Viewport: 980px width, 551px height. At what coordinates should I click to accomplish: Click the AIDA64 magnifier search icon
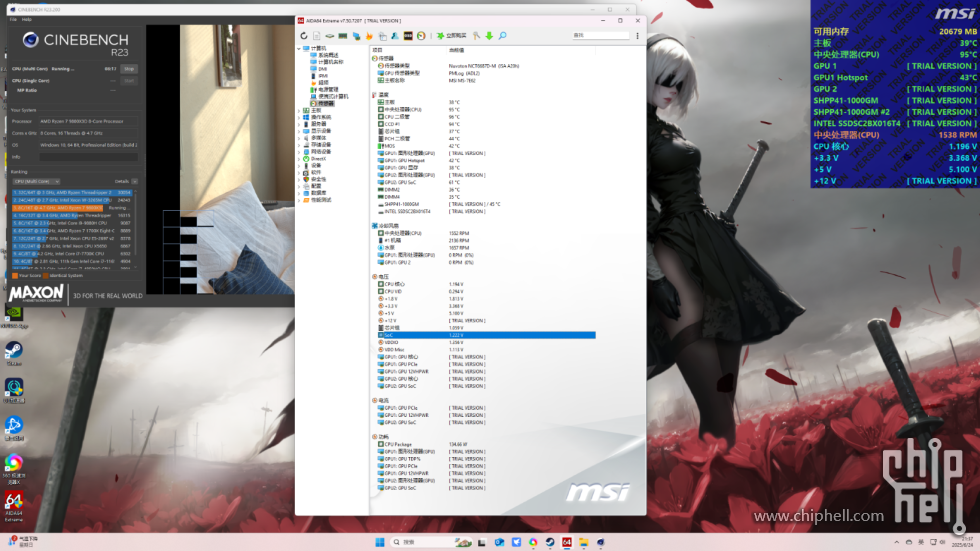(x=502, y=36)
